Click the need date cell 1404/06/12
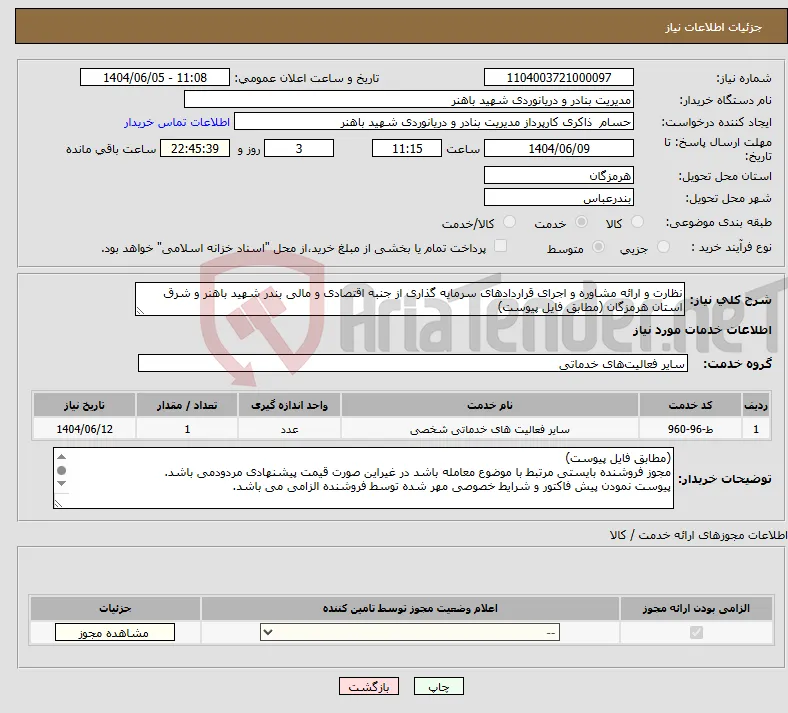This screenshot has height=713, width=788. (84, 429)
